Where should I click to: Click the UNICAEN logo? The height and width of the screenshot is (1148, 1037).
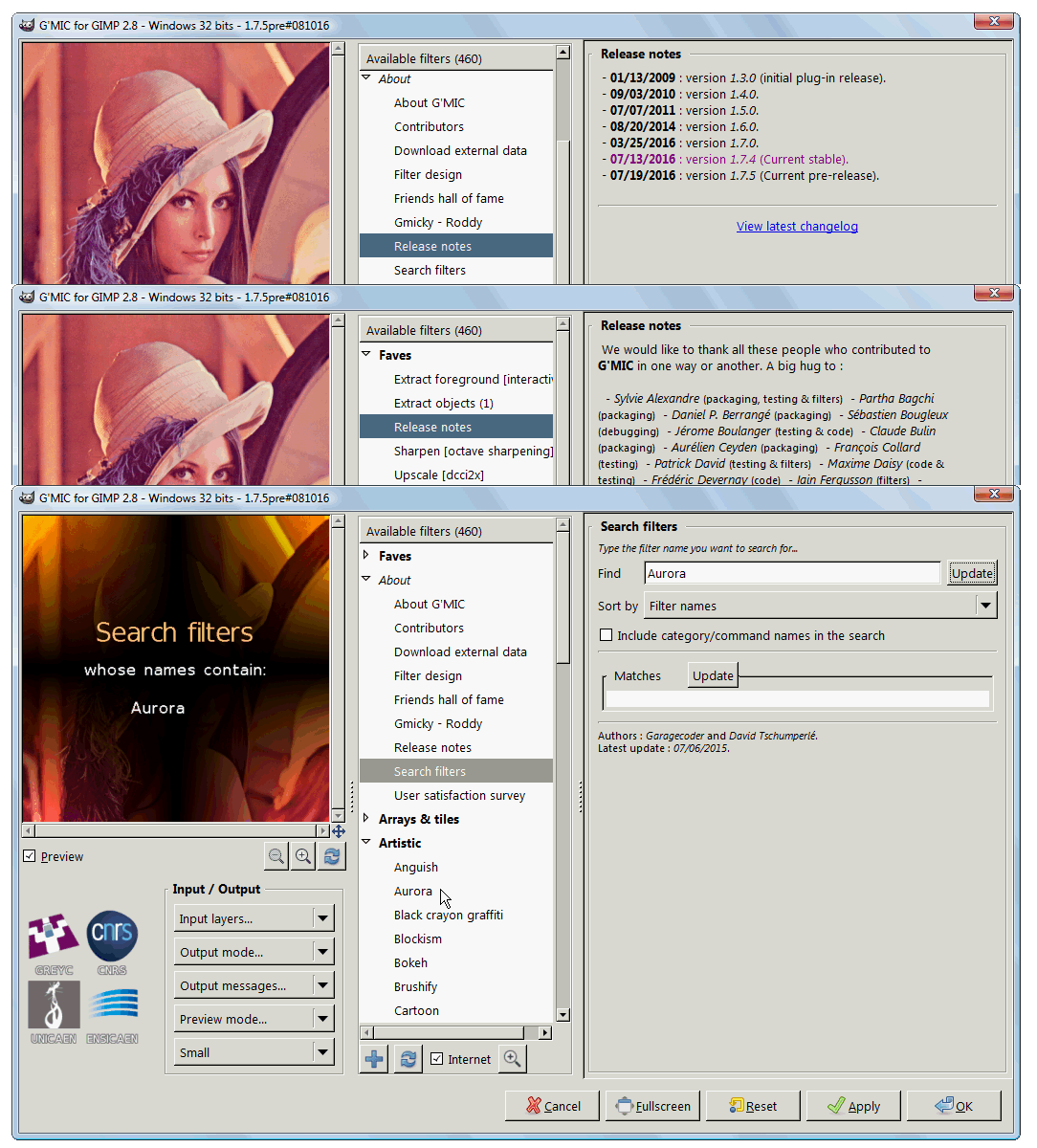coord(54,1012)
